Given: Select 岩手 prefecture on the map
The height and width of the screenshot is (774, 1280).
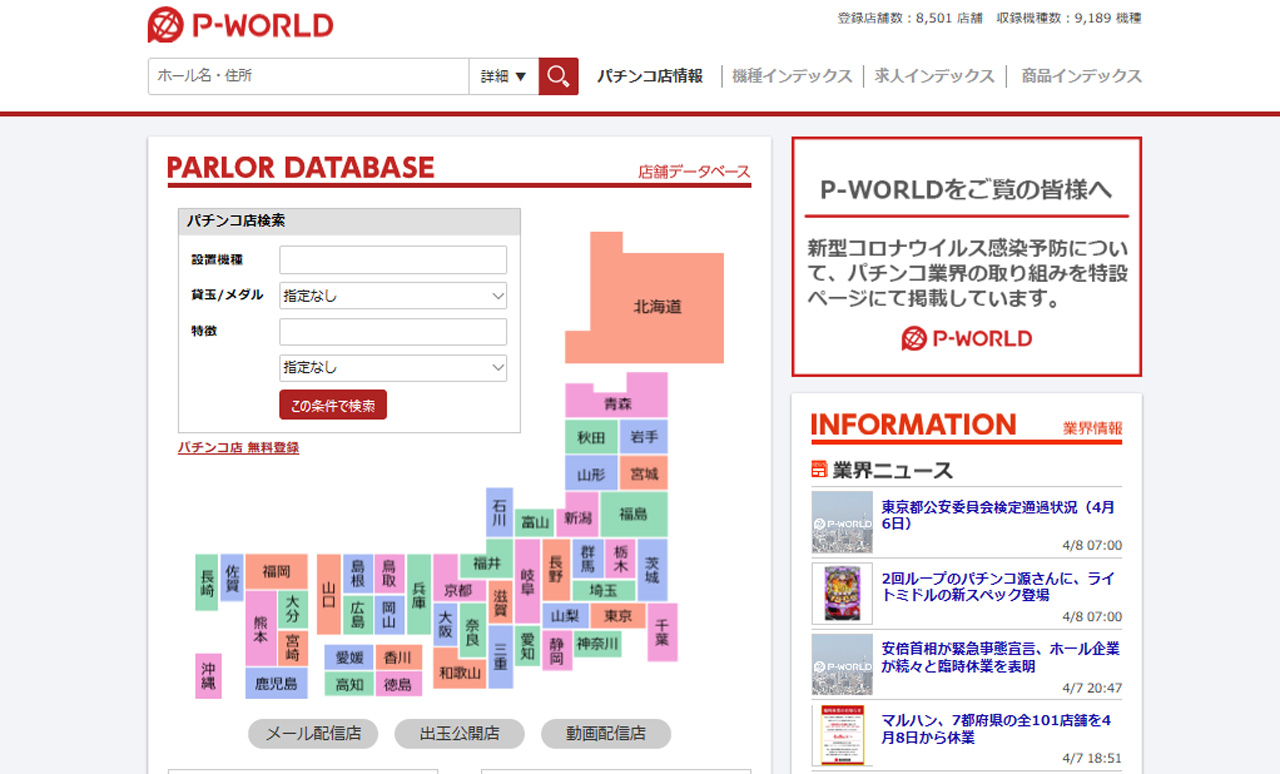Looking at the screenshot, I should pyautogui.click(x=644, y=438).
